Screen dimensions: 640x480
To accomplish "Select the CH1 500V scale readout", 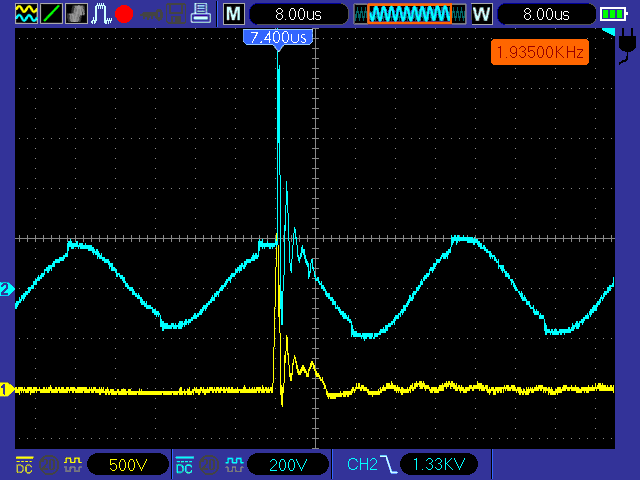I will 128,464.
